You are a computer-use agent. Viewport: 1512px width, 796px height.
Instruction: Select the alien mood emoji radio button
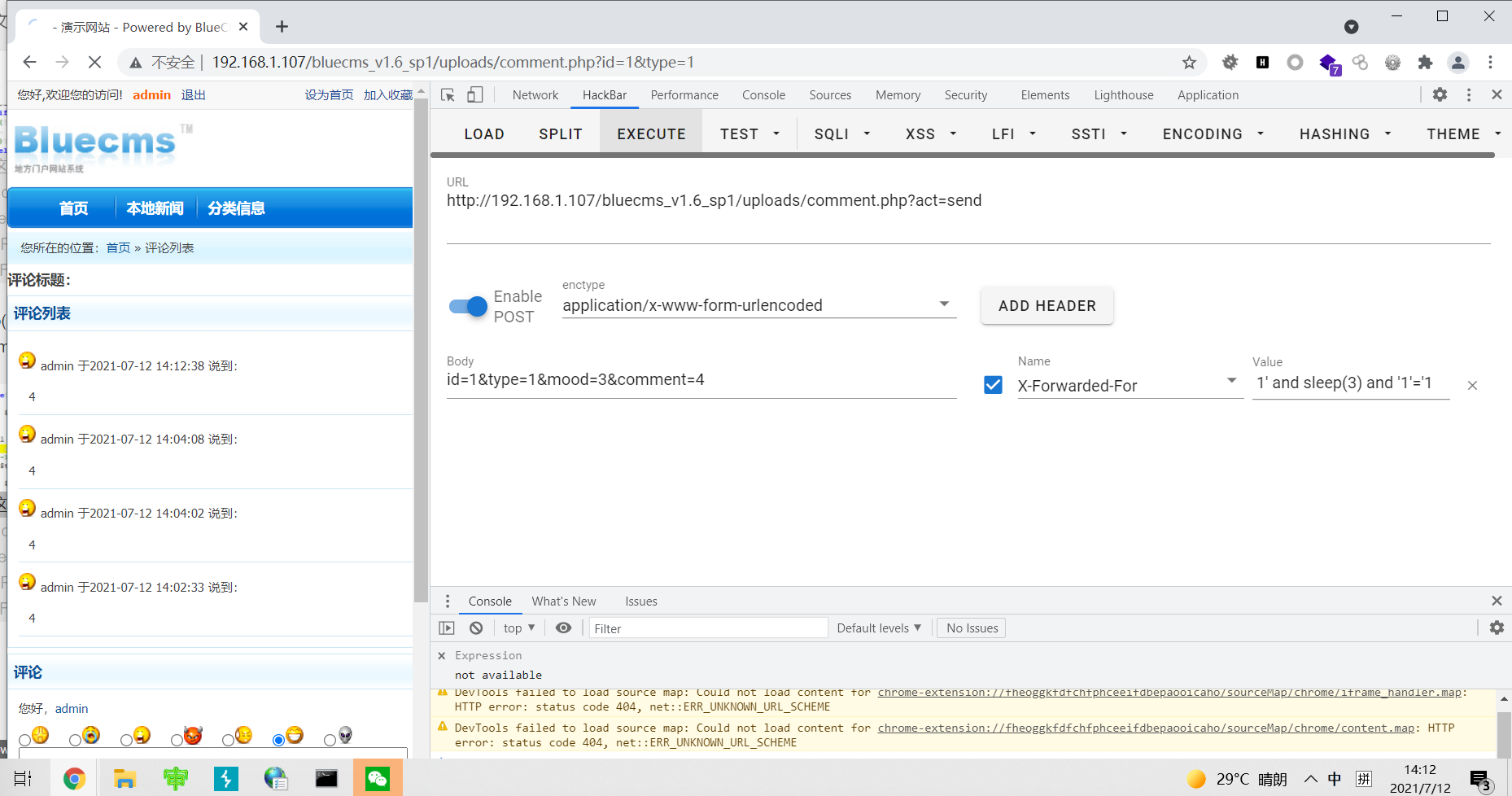(330, 740)
